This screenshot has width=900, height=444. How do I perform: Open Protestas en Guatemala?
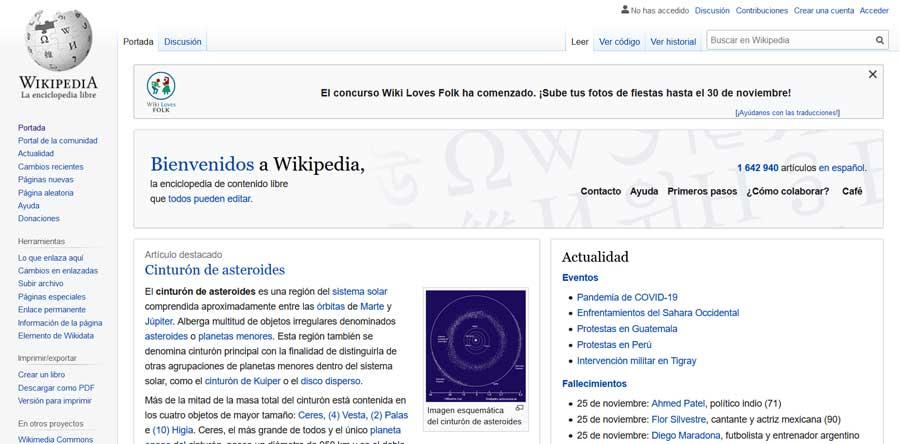tap(627, 329)
